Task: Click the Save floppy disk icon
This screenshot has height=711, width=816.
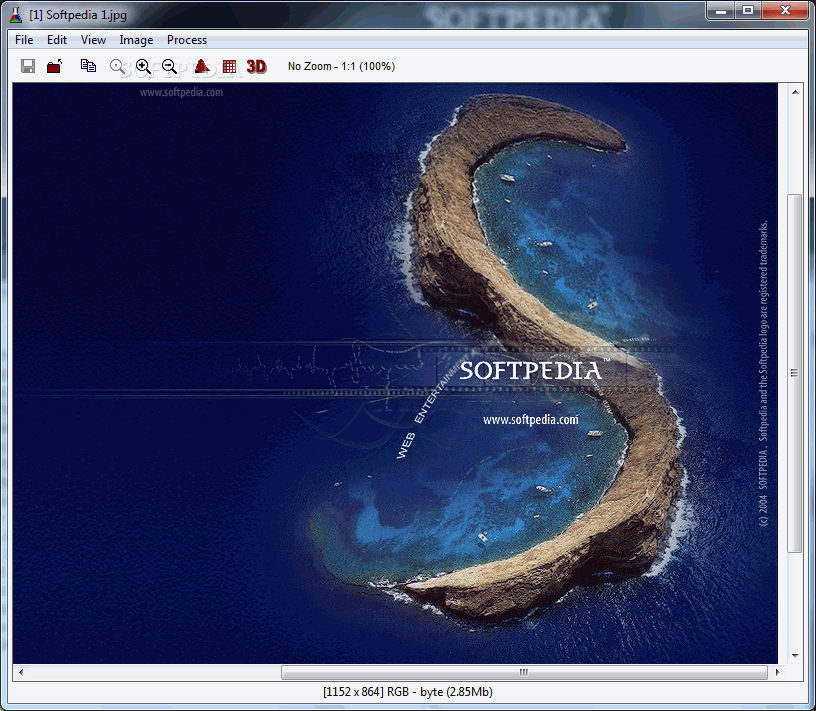Action: click(28, 66)
